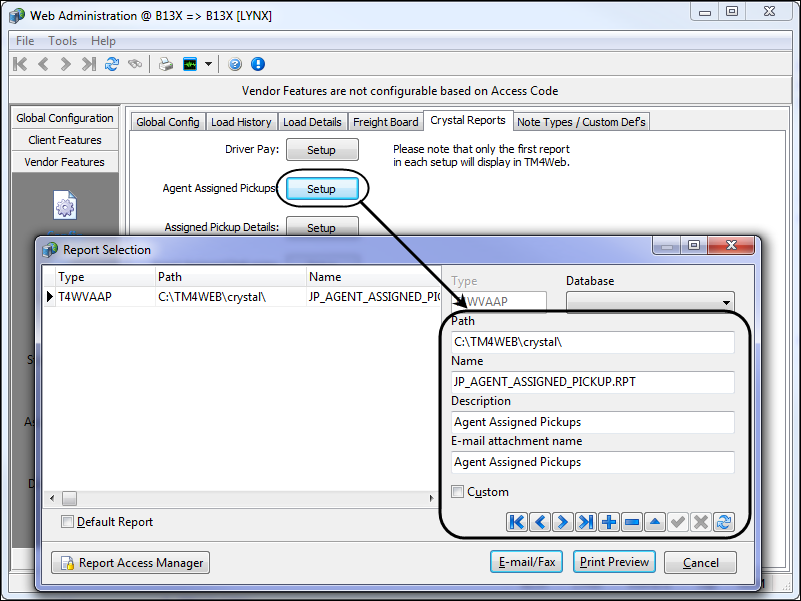
Task: Jump to last report in navigator
Action: [x=585, y=522]
